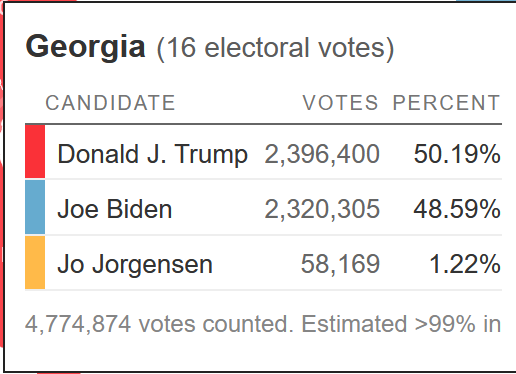Image resolution: width=516 pixels, height=374 pixels.
Task: Click the orange Jorgensen color swatch
Action: click(35, 262)
